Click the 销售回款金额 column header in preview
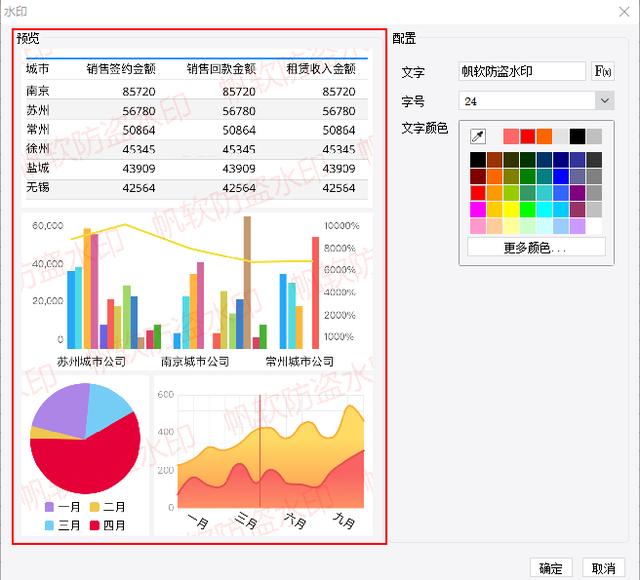 point(221,69)
